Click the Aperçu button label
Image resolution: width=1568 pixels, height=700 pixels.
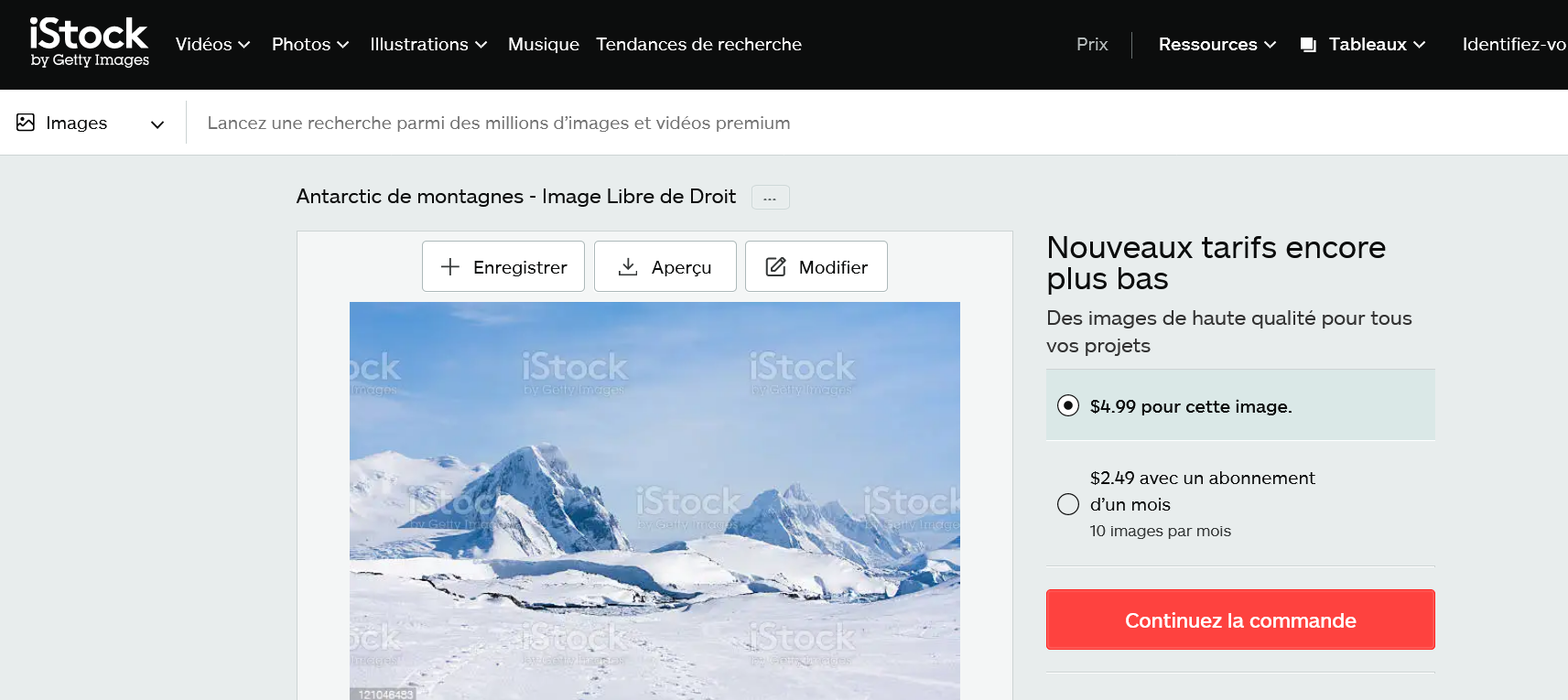pyautogui.click(x=681, y=267)
